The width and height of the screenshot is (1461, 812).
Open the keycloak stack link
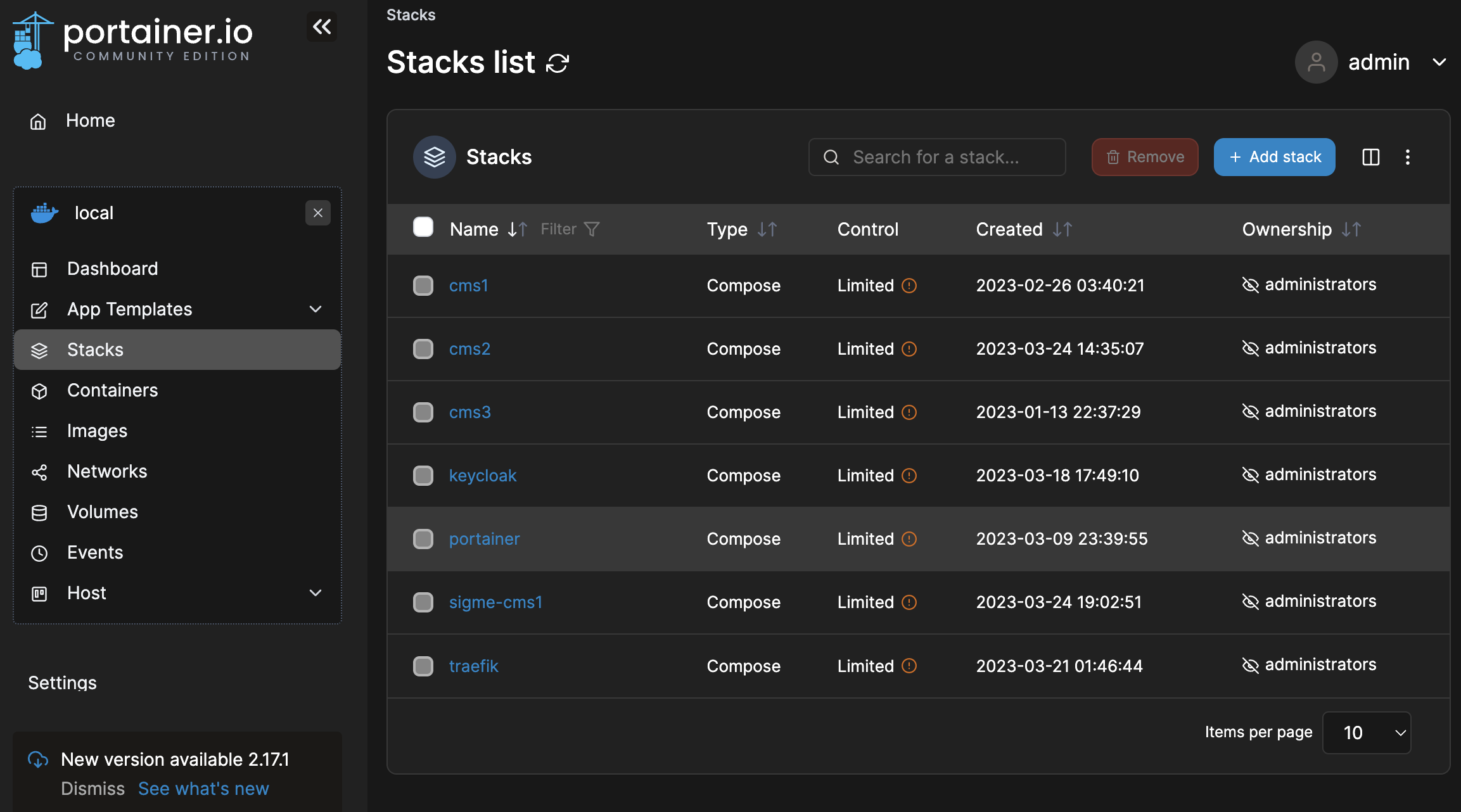(483, 476)
